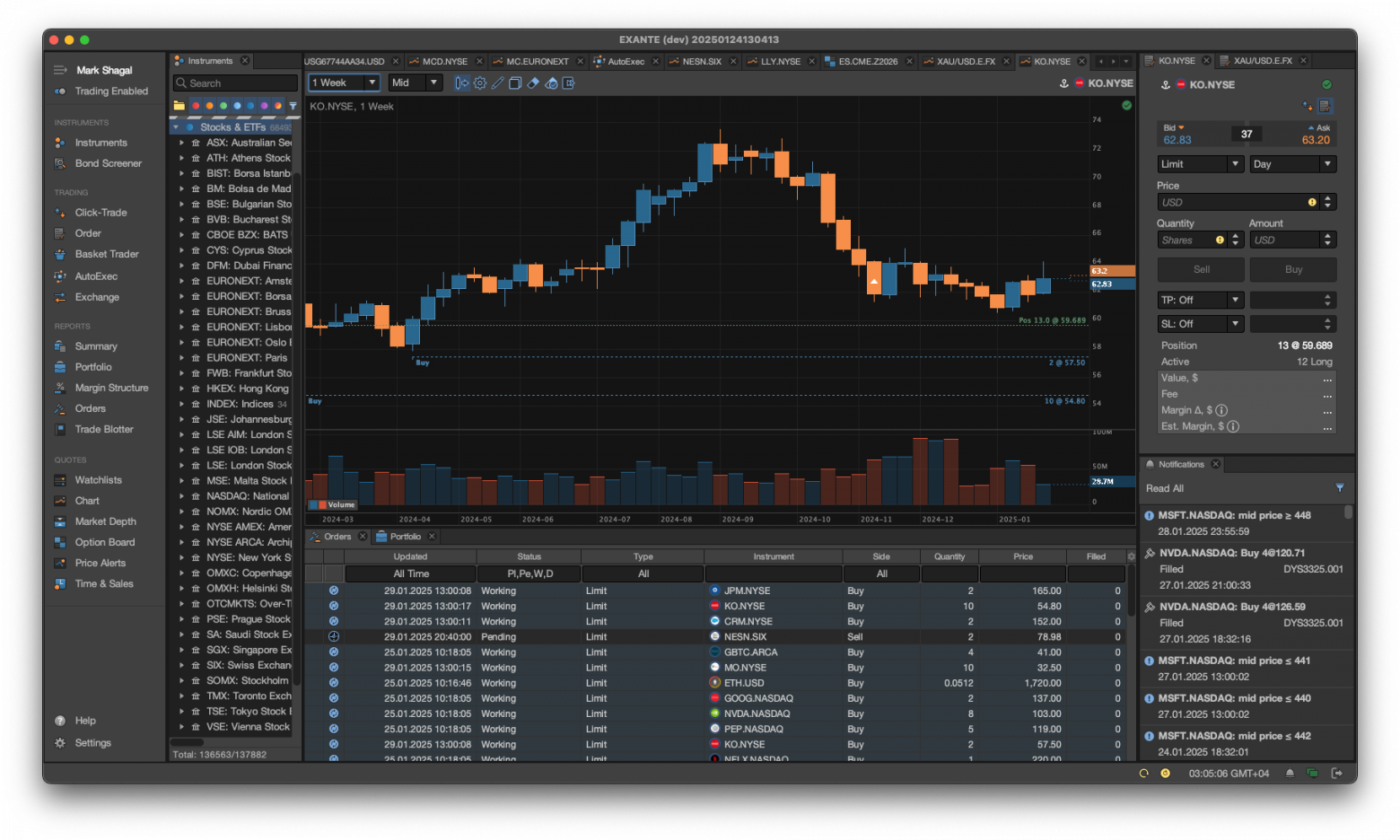
Task: Open the Limit order type dropdown
Action: point(1200,164)
